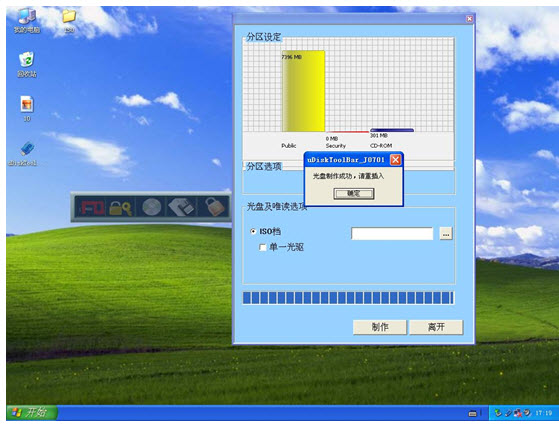This screenshot has height=424, width=559.
Task: Click the bronze padlock icon in toolbar
Action: [215, 207]
